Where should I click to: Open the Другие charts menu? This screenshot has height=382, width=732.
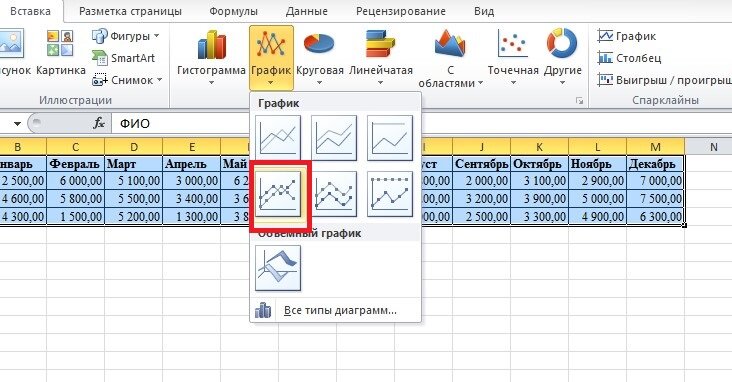(x=563, y=57)
